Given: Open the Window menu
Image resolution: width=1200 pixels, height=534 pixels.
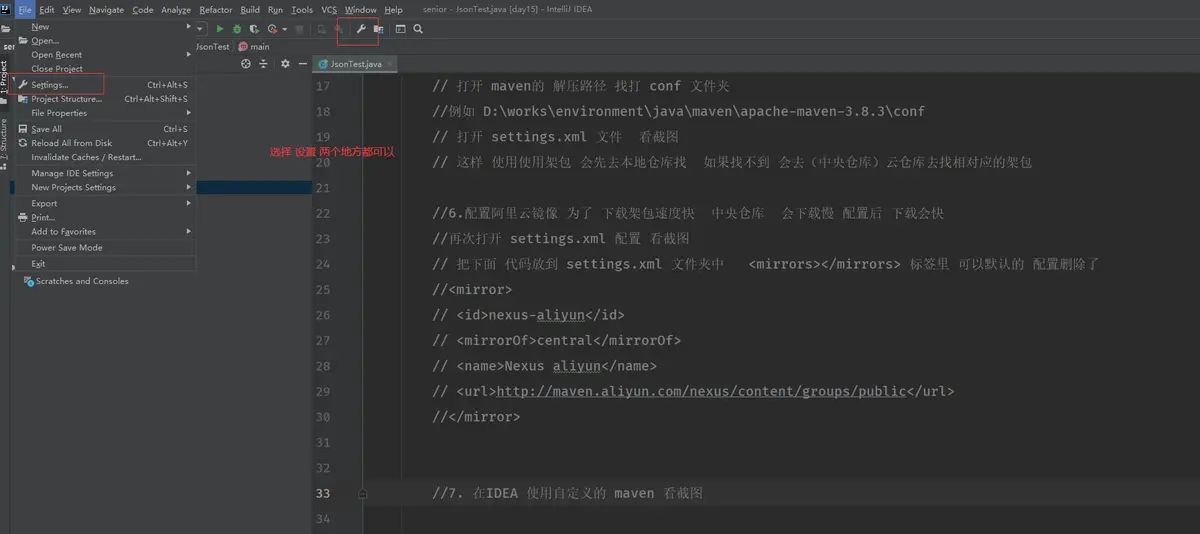Looking at the screenshot, I should click(x=361, y=10).
